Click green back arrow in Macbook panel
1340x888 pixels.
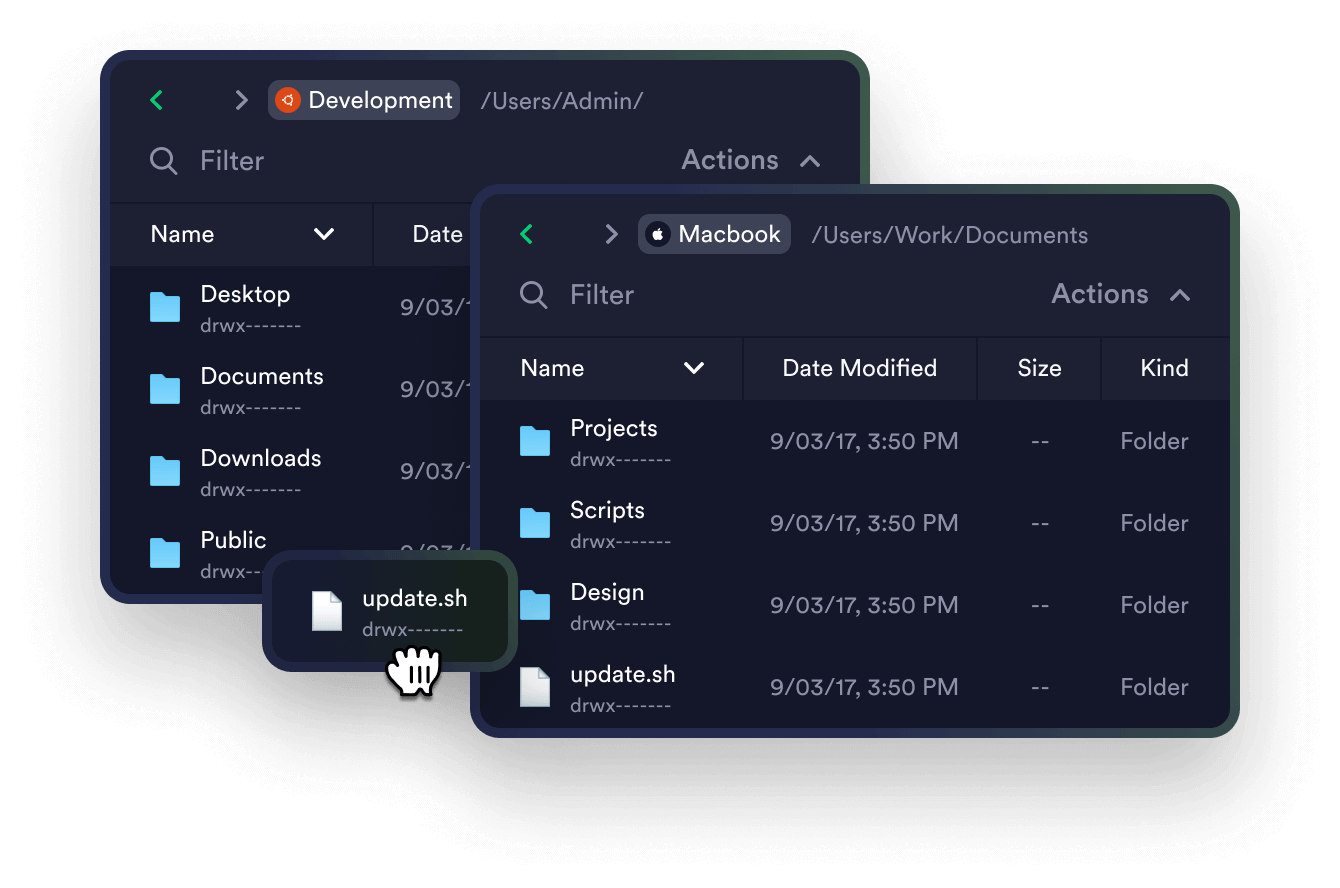coord(527,234)
